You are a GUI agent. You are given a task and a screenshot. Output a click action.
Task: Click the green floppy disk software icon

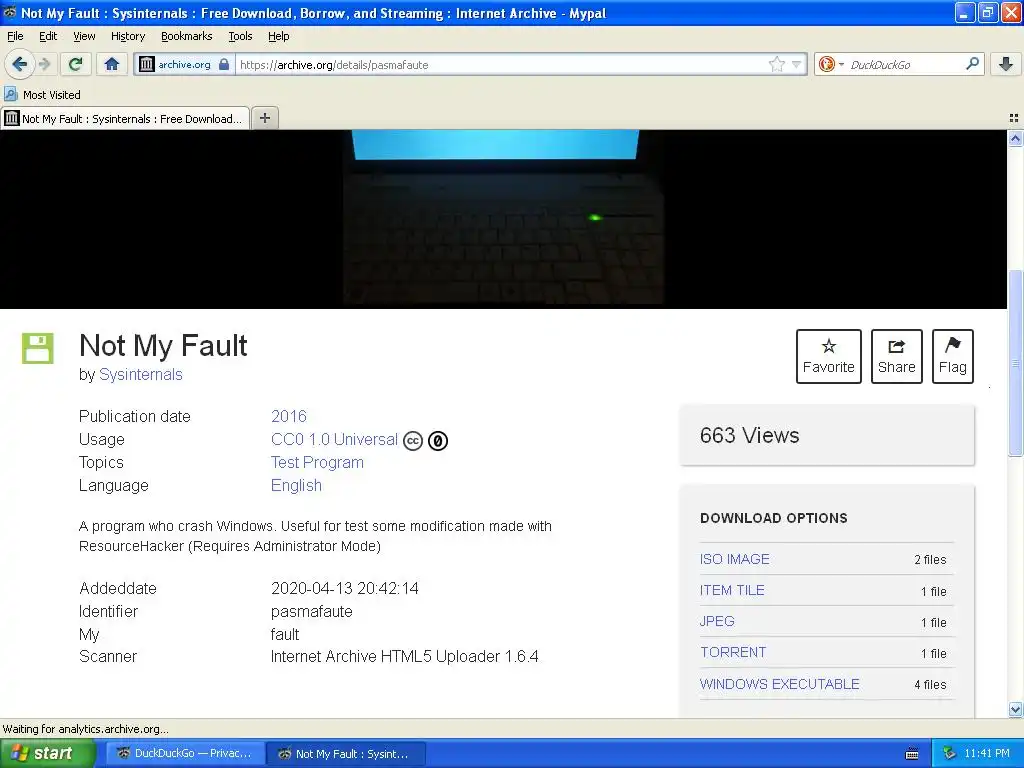pyautogui.click(x=38, y=348)
